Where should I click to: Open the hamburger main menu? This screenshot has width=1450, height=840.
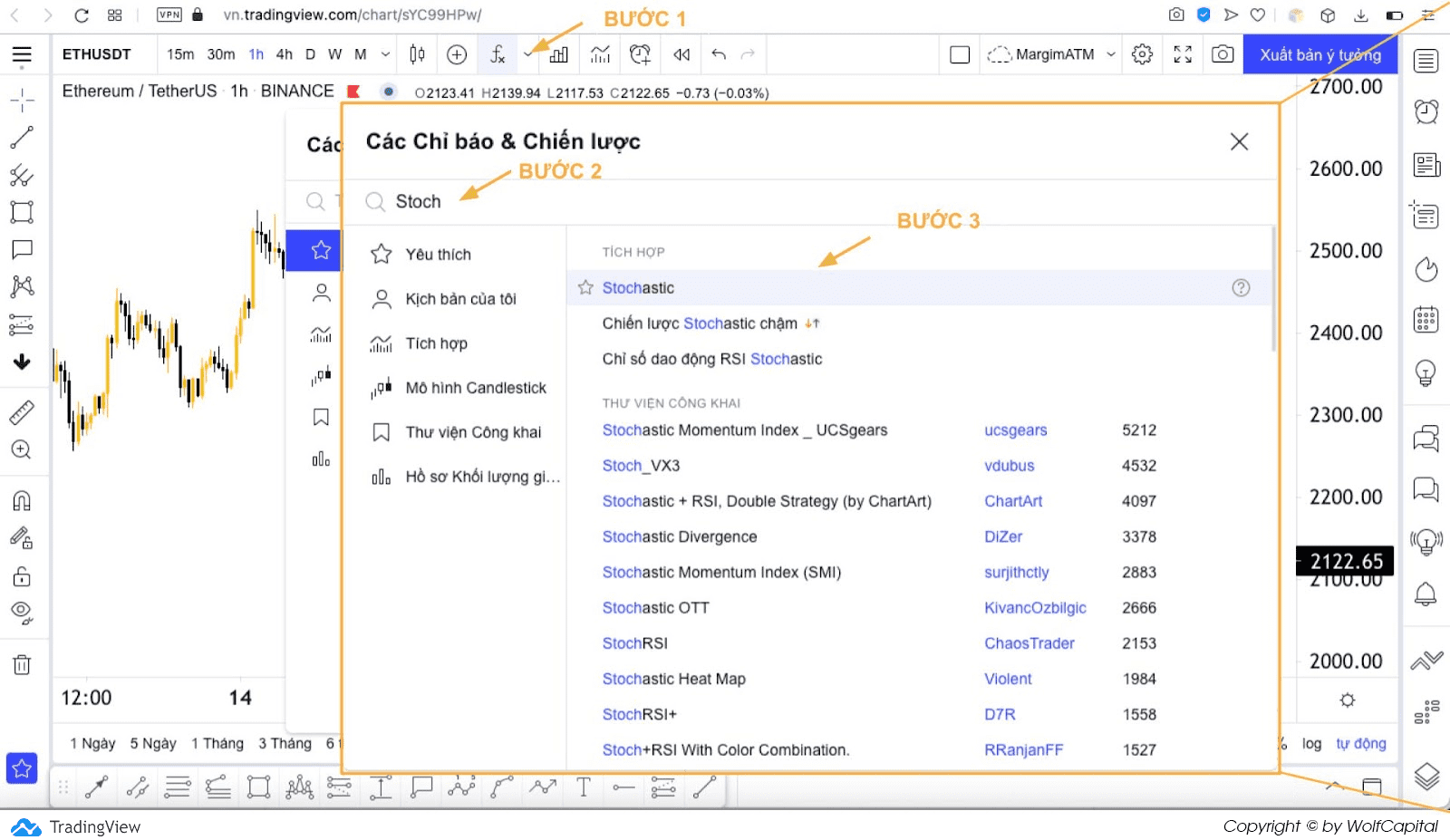click(22, 56)
